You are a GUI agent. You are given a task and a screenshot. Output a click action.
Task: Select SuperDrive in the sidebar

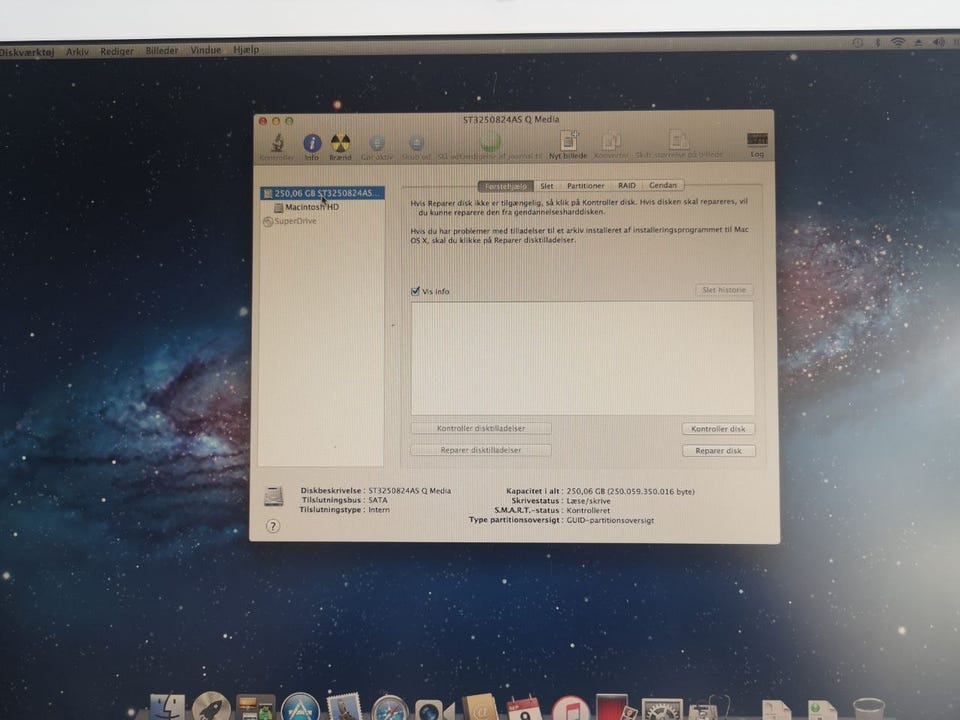point(290,221)
